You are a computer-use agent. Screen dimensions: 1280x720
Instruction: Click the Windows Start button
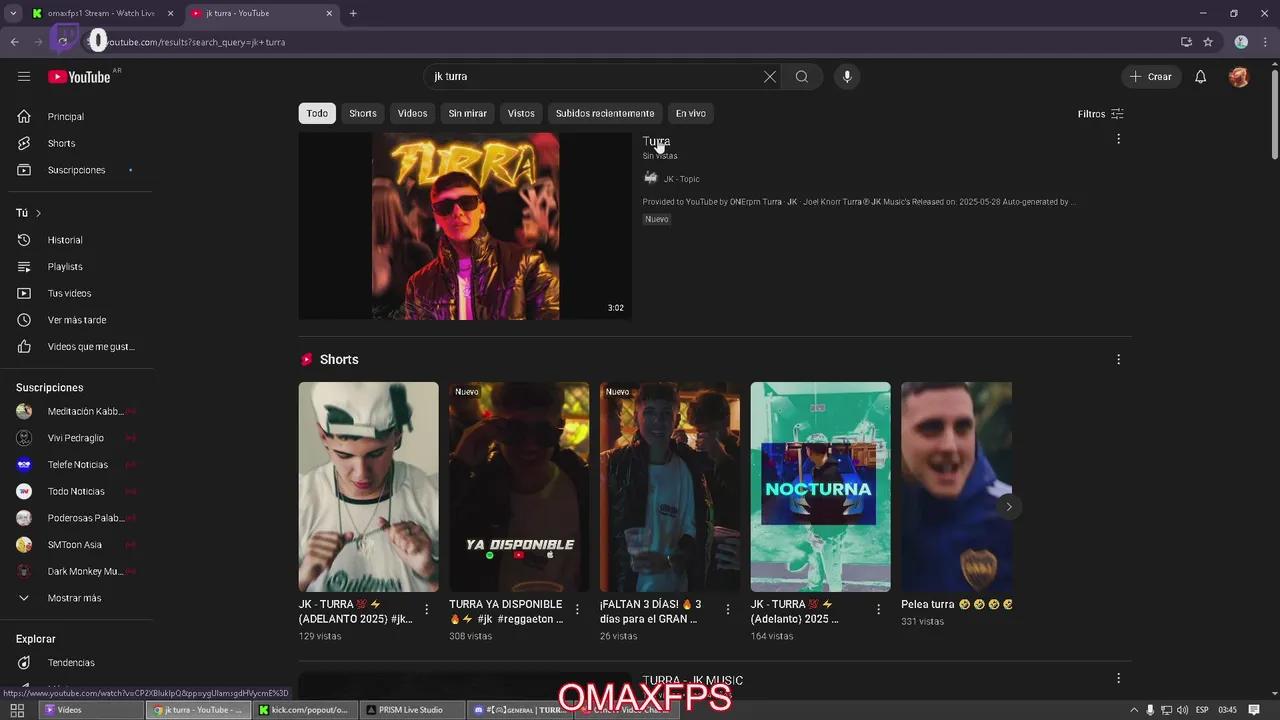[x=17, y=710]
